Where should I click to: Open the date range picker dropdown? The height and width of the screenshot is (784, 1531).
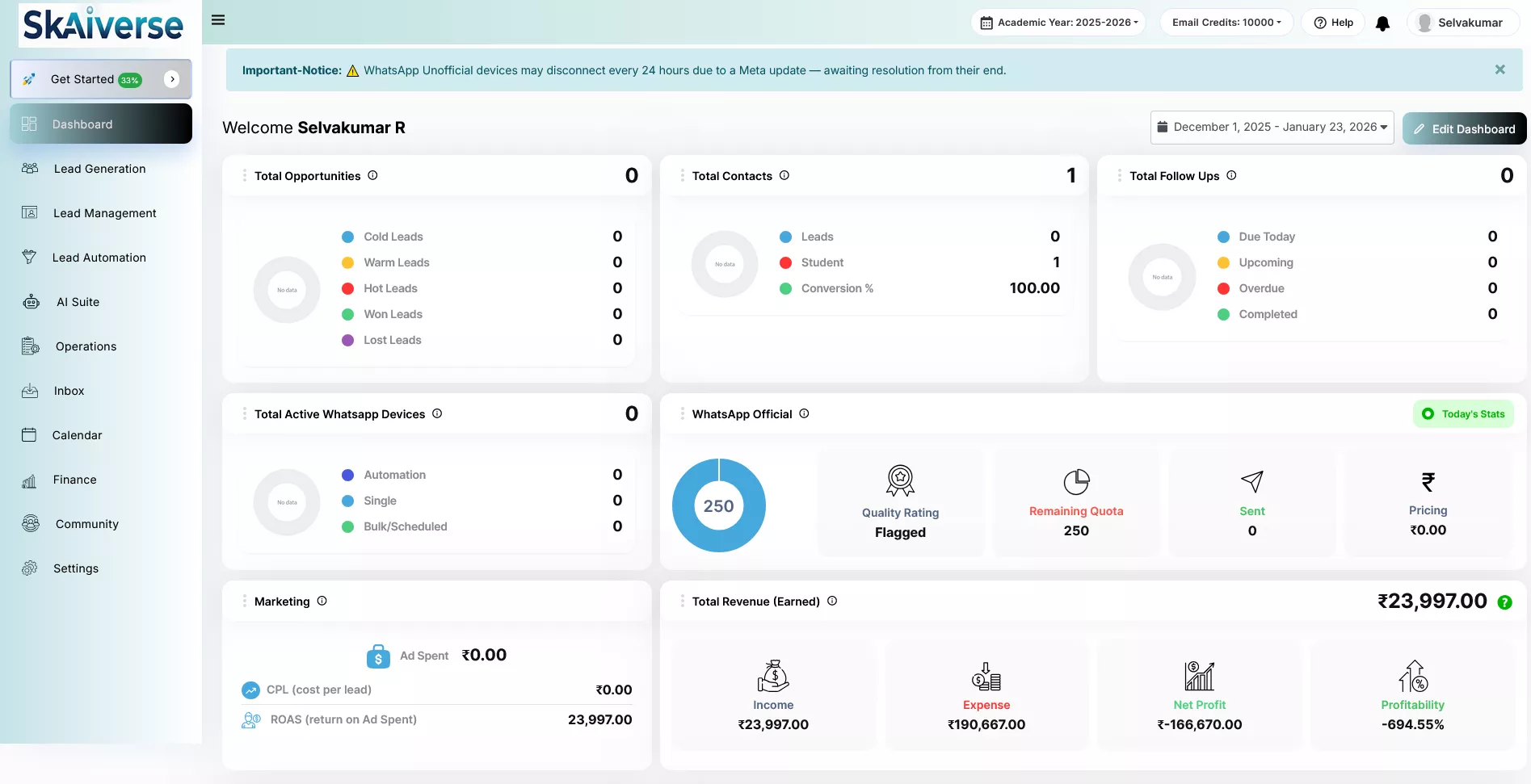coord(1272,128)
